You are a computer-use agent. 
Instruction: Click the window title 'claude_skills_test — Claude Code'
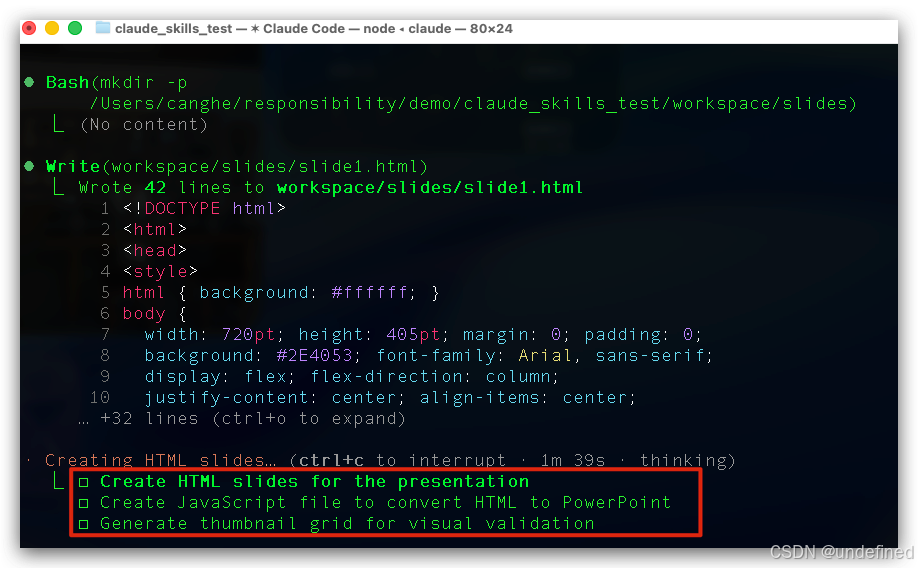[314, 28]
